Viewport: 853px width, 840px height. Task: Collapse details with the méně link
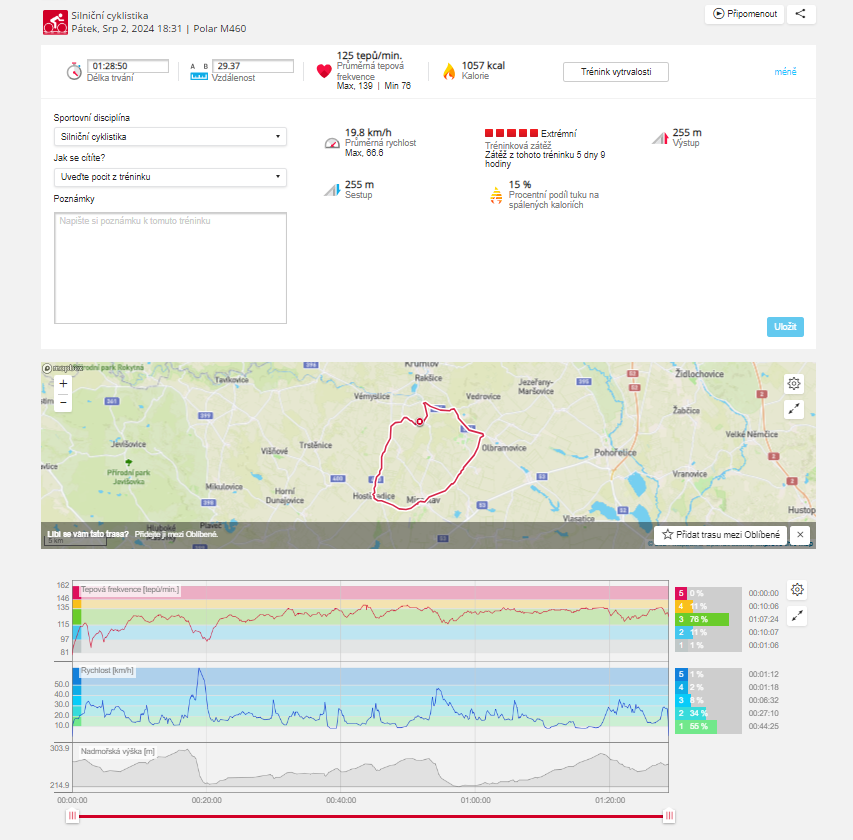(x=785, y=72)
